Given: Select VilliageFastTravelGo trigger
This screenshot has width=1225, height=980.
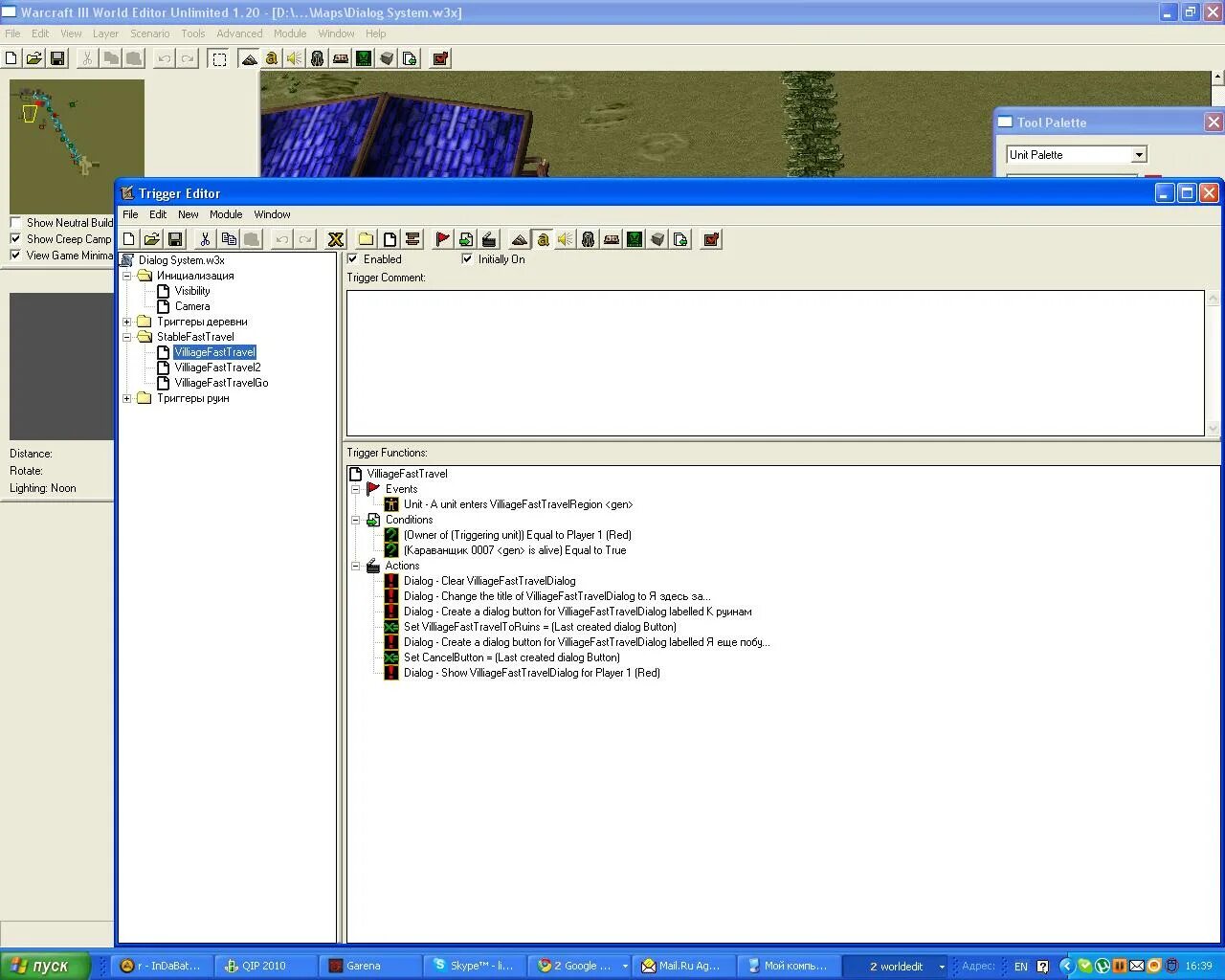Looking at the screenshot, I should (x=221, y=383).
